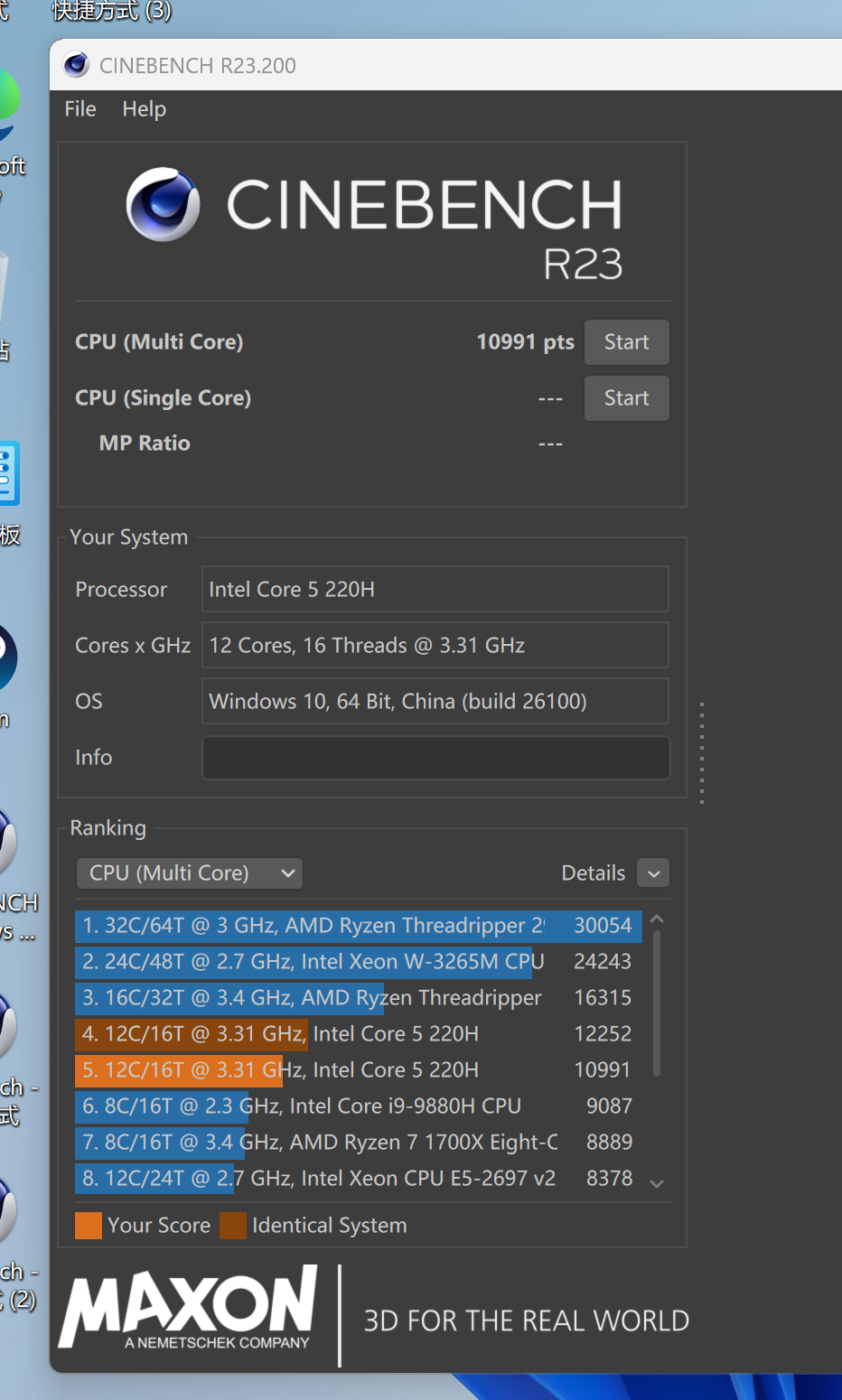The width and height of the screenshot is (842, 1400).
Task: Click the CPU (Single Core) label
Action: (164, 398)
